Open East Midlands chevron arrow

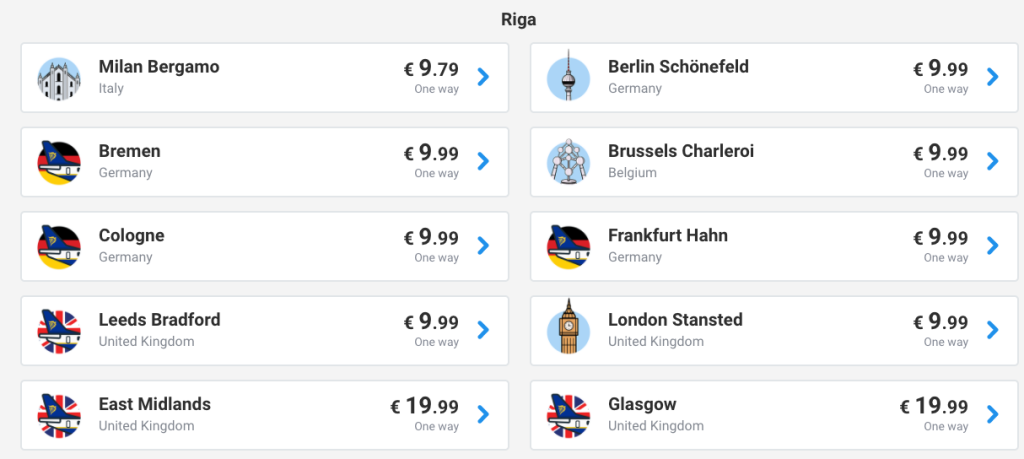coord(483,413)
